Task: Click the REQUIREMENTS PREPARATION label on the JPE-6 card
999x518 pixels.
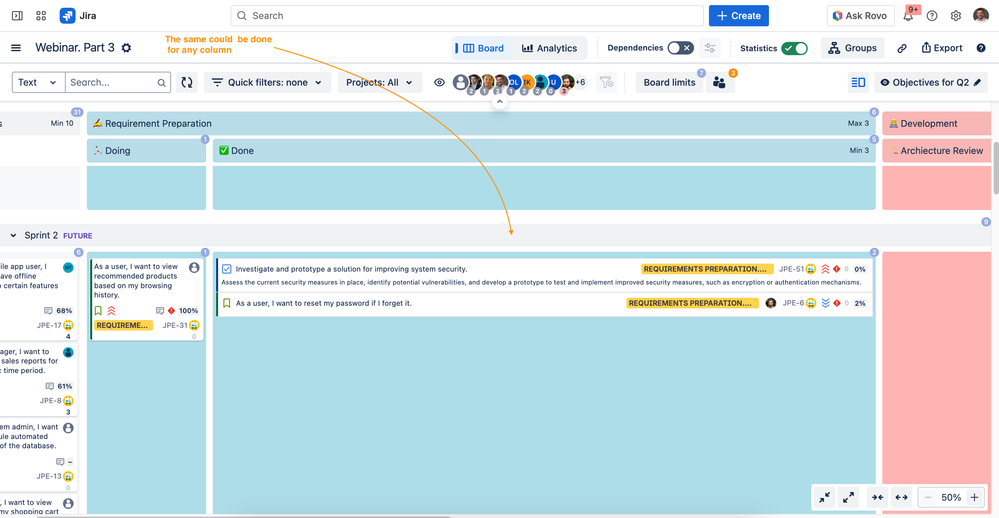Action: 693,303
